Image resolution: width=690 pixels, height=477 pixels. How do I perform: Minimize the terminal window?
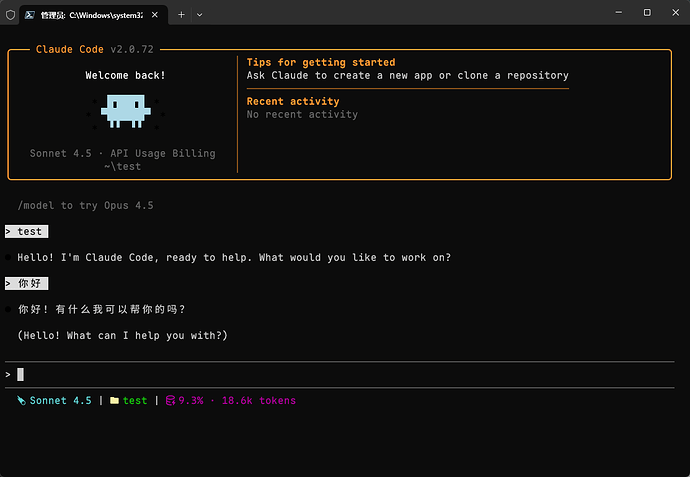pos(619,13)
